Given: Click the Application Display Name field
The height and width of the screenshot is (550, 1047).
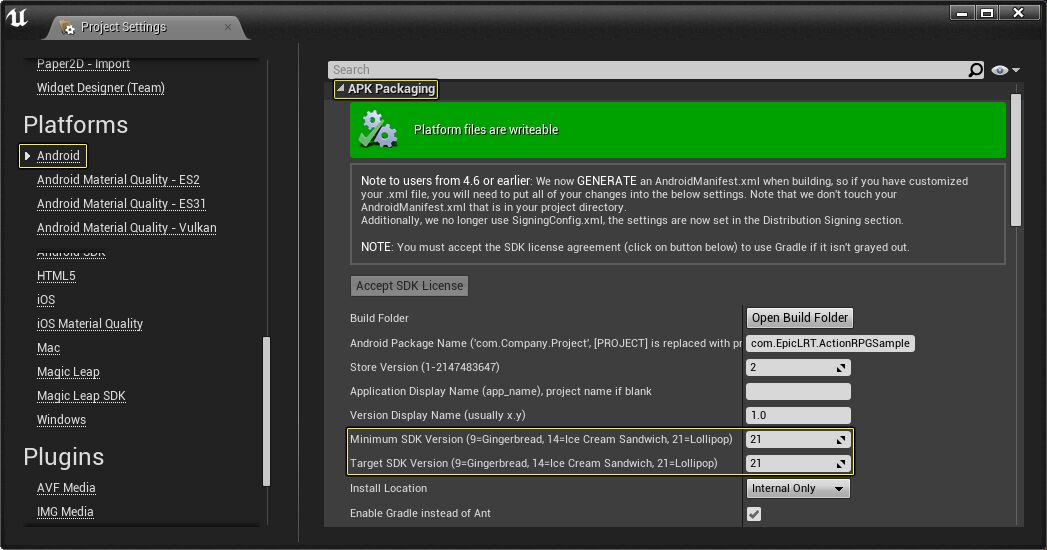Looking at the screenshot, I should [x=798, y=392].
